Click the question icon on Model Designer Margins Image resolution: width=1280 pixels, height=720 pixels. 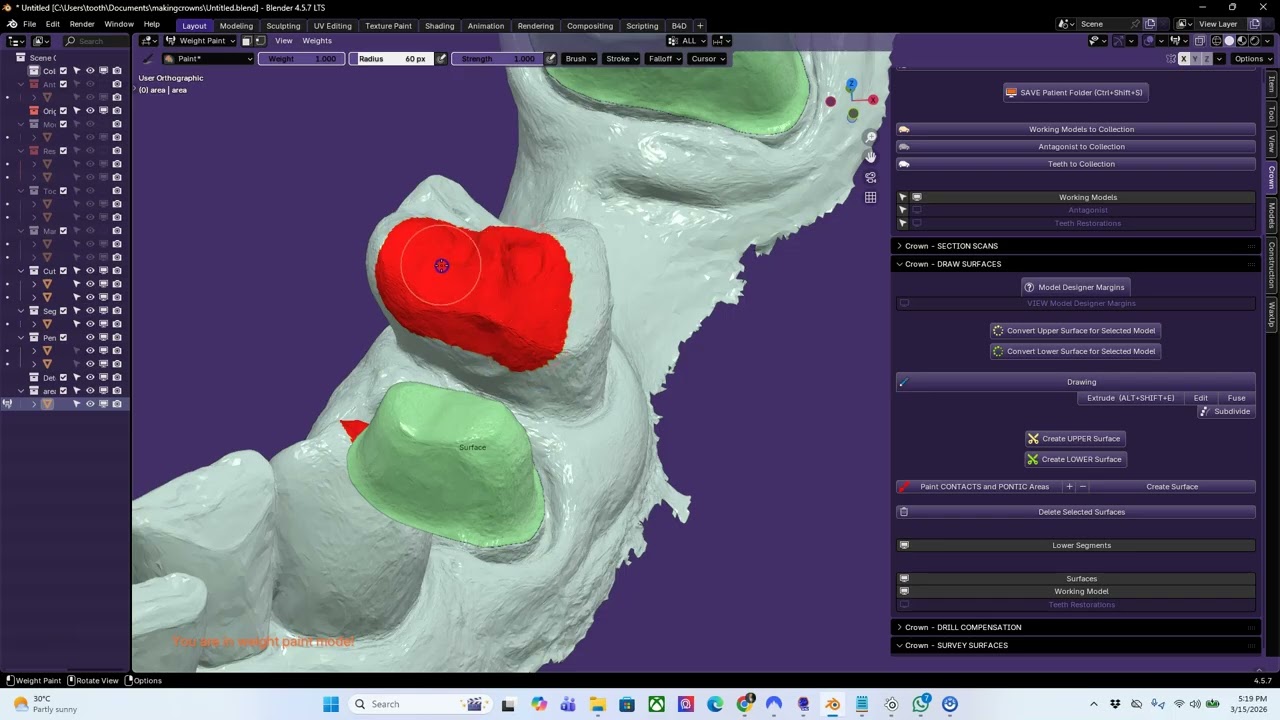click(1029, 287)
